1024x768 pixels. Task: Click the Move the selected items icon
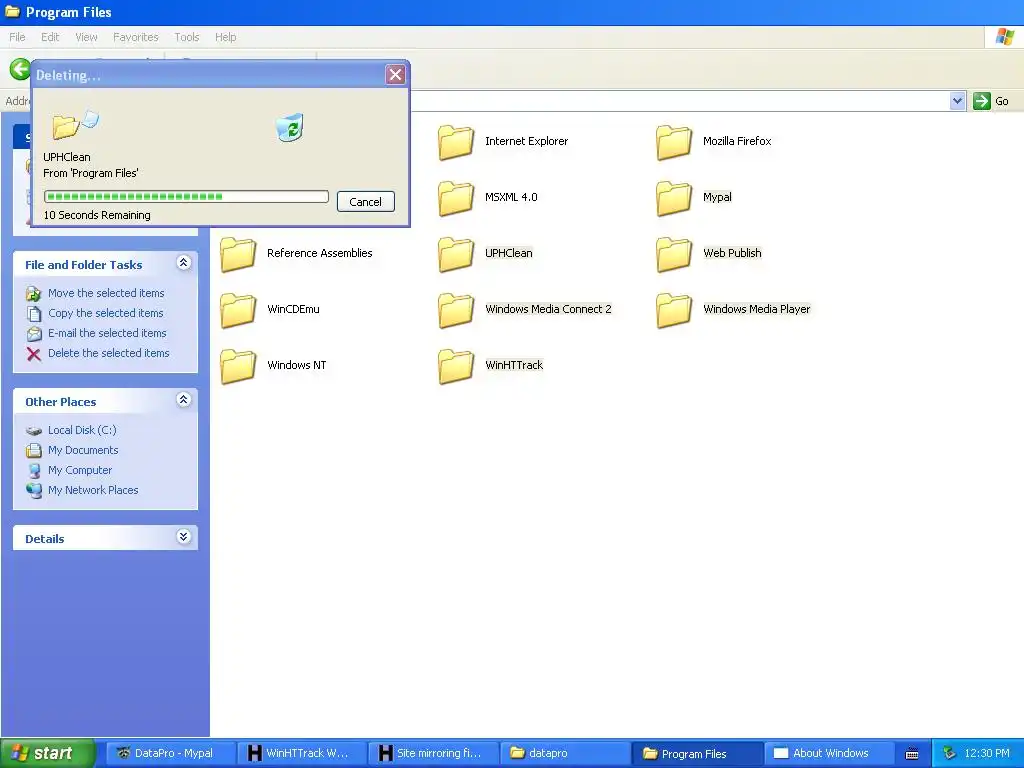(x=34, y=294)
